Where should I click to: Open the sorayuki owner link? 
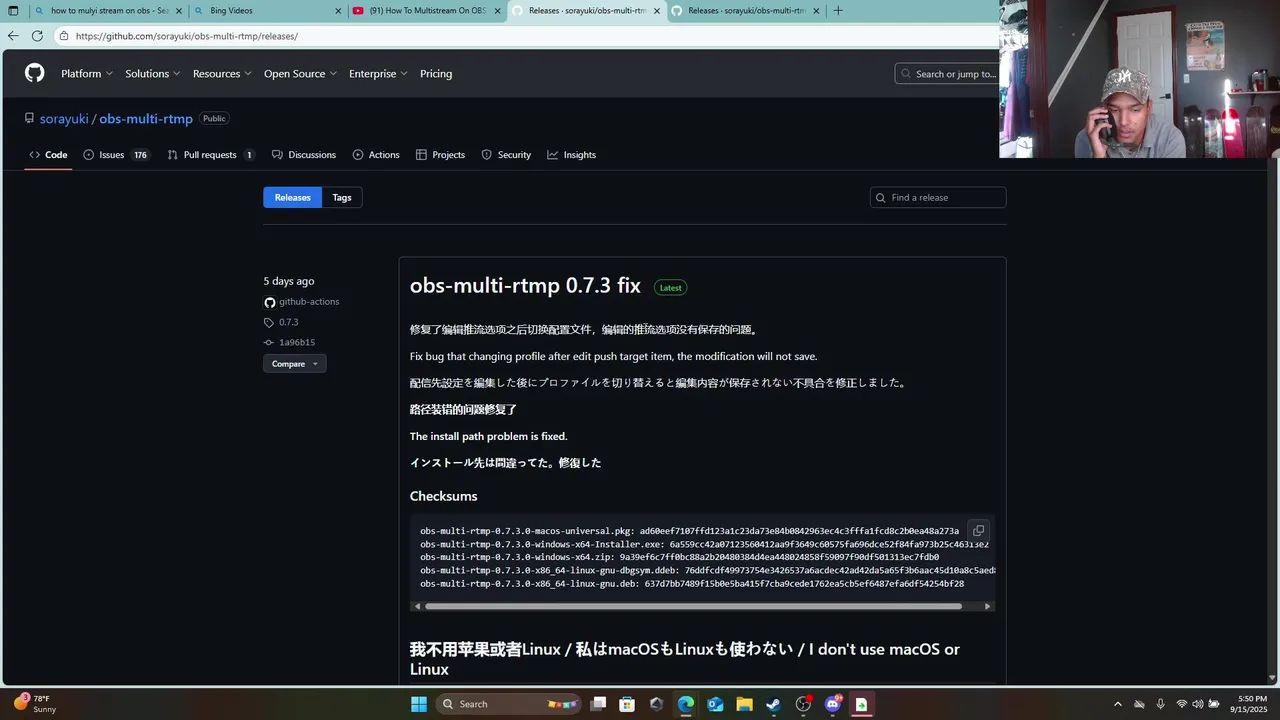coord(64,119)
